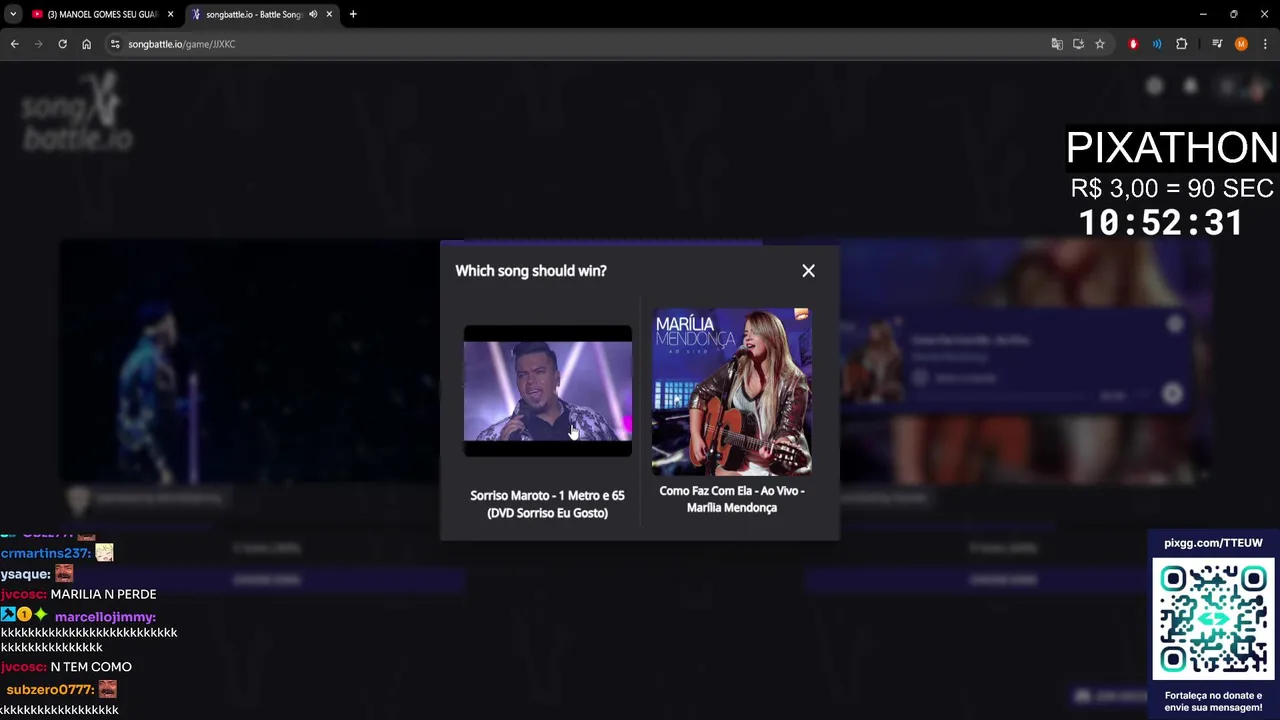Click the MARILIA N PERDE chat message
This screenshot has width=1280, height=720.
tap(103, 594)
